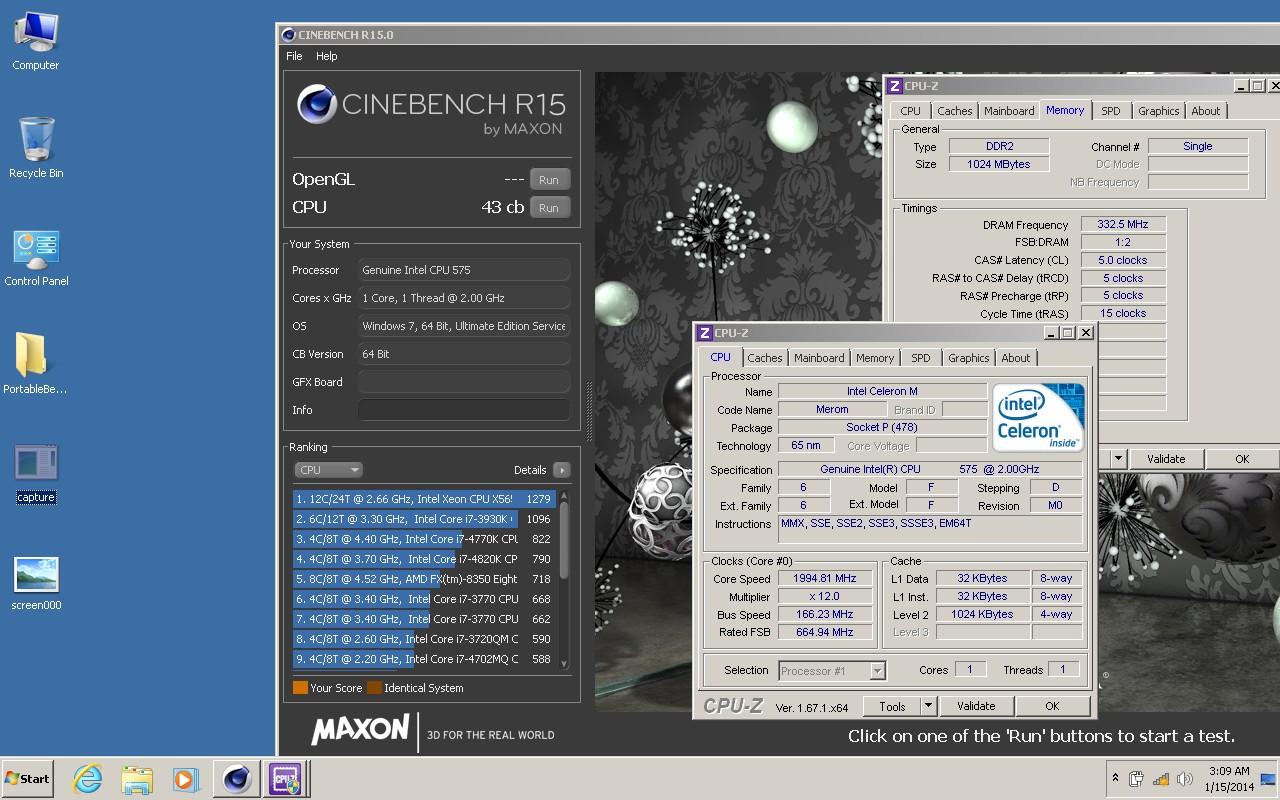
Task: Open Mainboard tab in front CPU-Z window
Action: [819, 358]
